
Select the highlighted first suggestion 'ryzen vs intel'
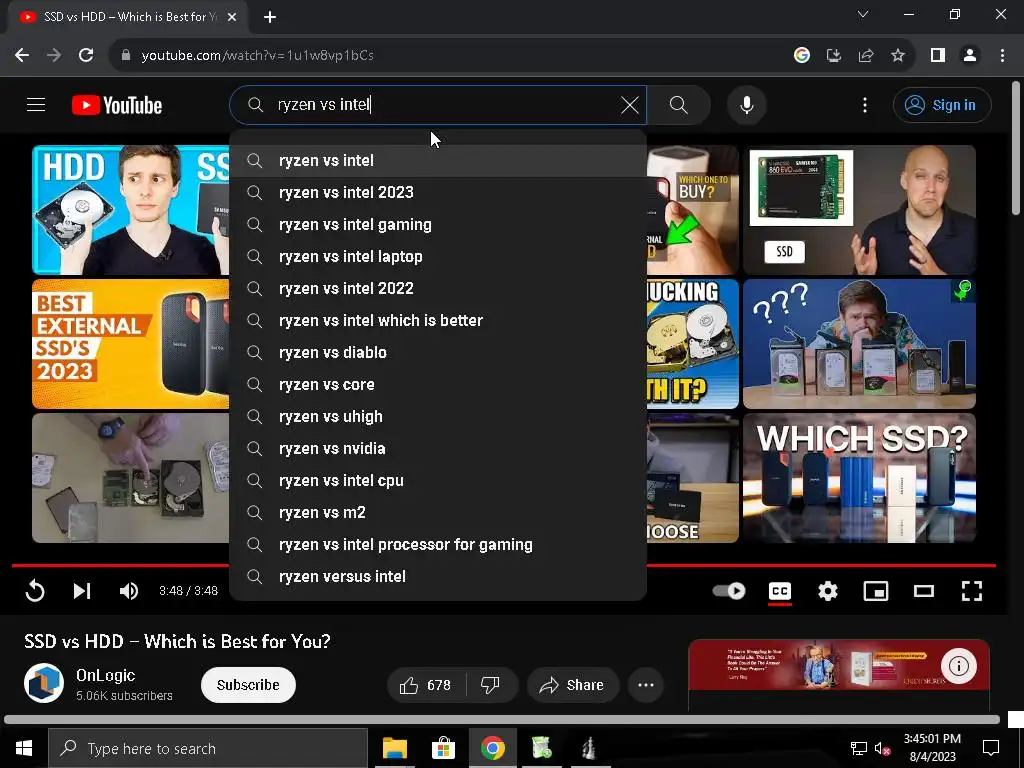(x=438, y=161)
